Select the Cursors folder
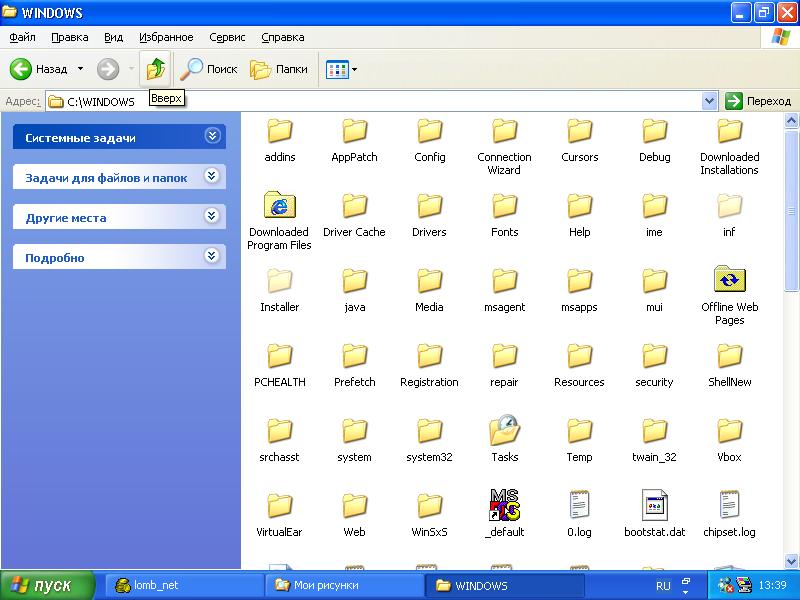Image resolution: width=800 pixels, height=600 pixels. point(579,140)
